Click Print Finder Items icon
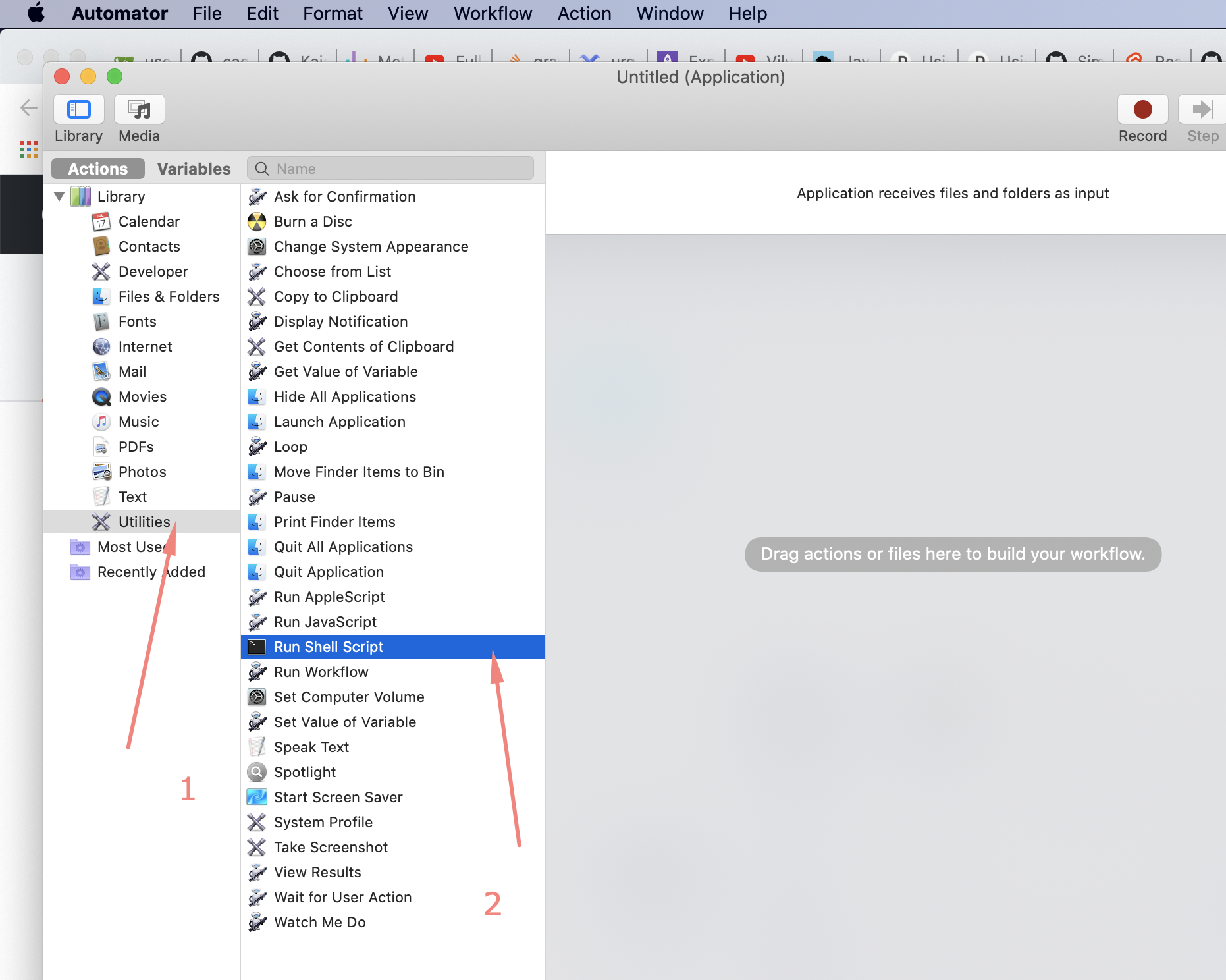1226x980 pixels. pyautogui.click(x=257, y=522)
